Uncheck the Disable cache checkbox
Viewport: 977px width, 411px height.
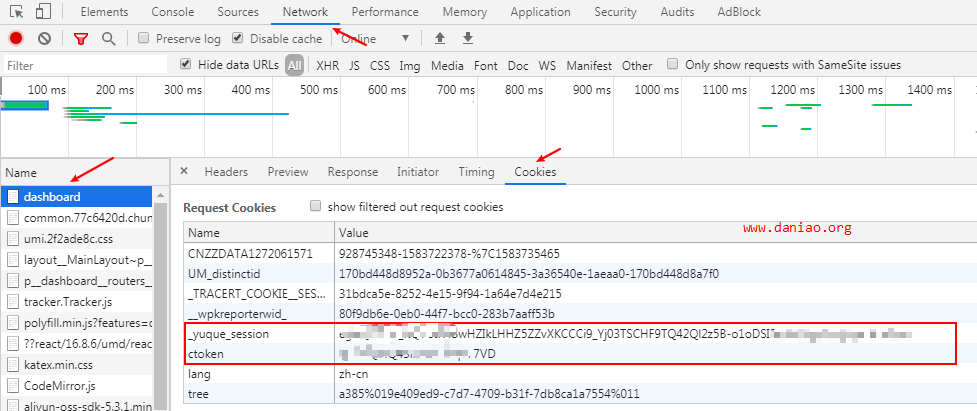pos(237,39)
